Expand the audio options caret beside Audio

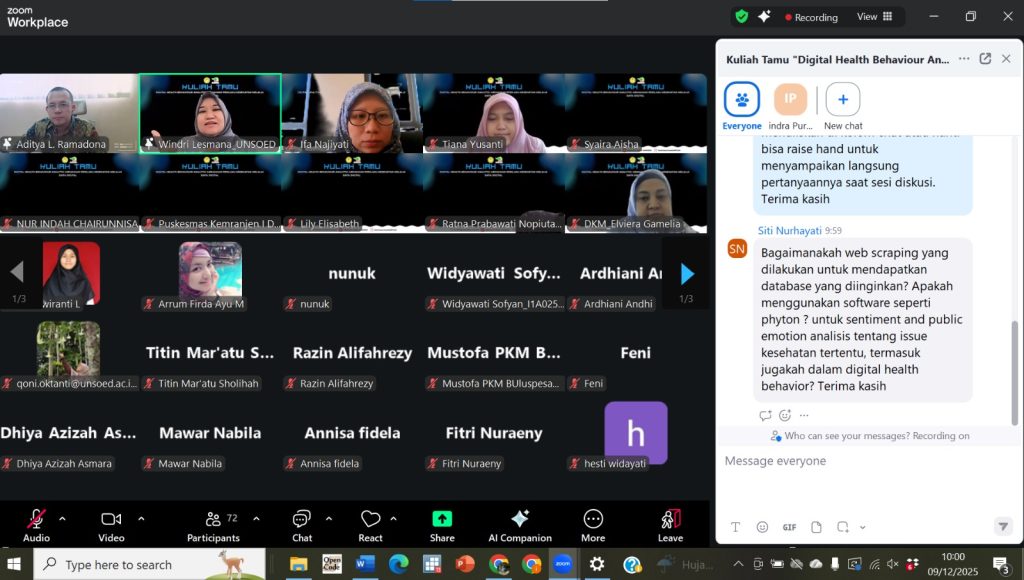[x=62, y=519]
